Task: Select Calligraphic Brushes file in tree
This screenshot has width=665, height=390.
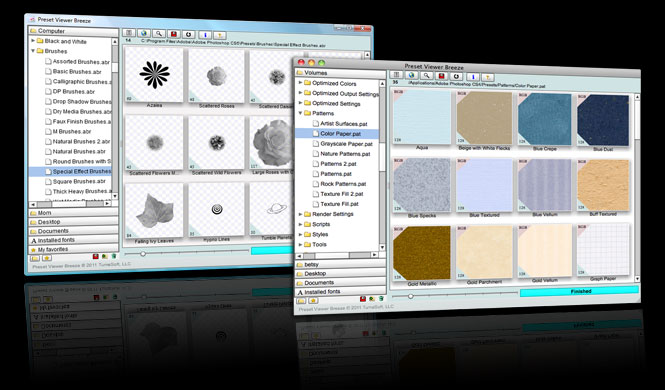Action: pyautogui.click(x=78, y=81)
